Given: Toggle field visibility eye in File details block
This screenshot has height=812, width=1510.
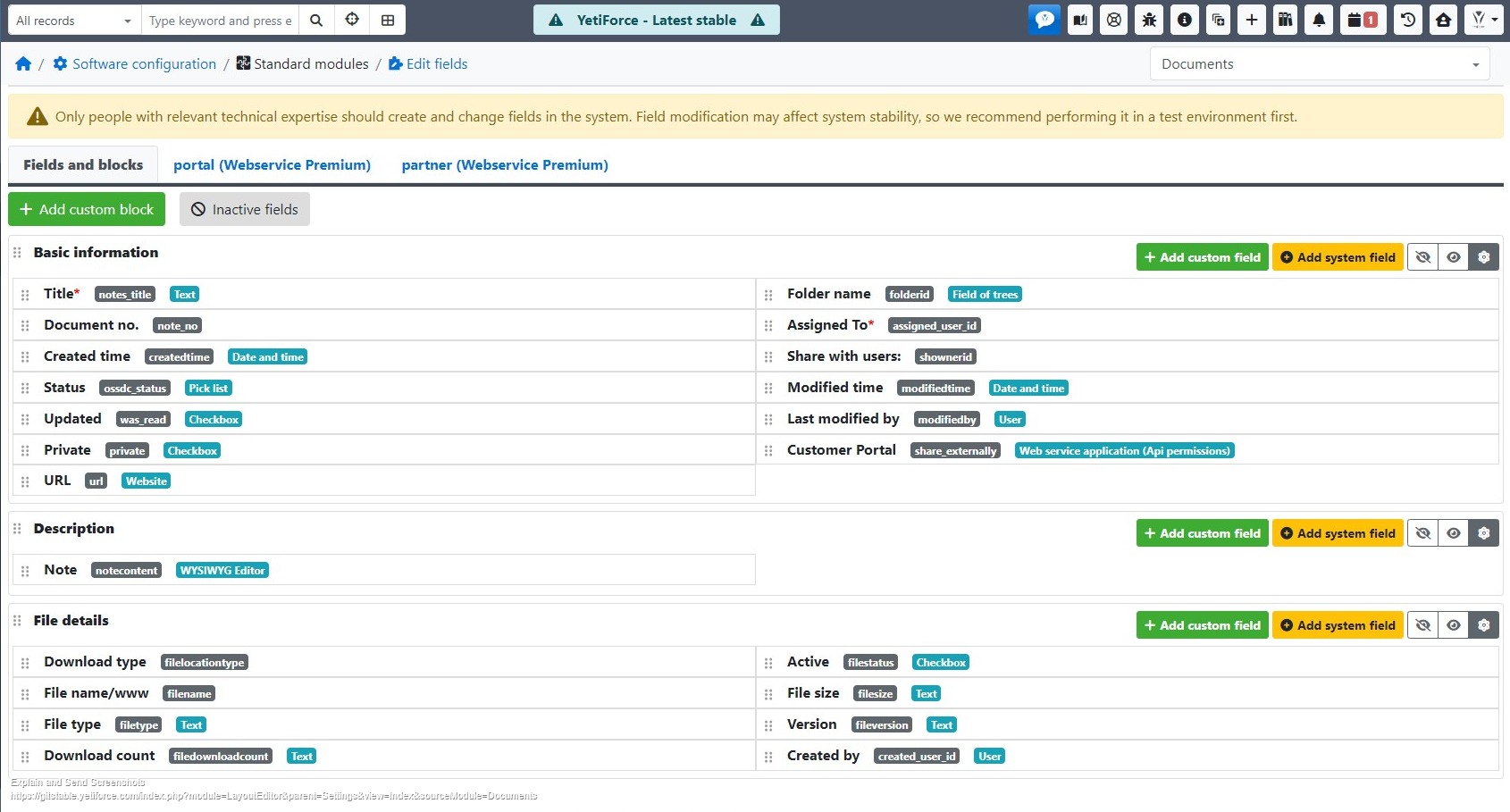Looking at the screenshot, I should (1454, 624).
